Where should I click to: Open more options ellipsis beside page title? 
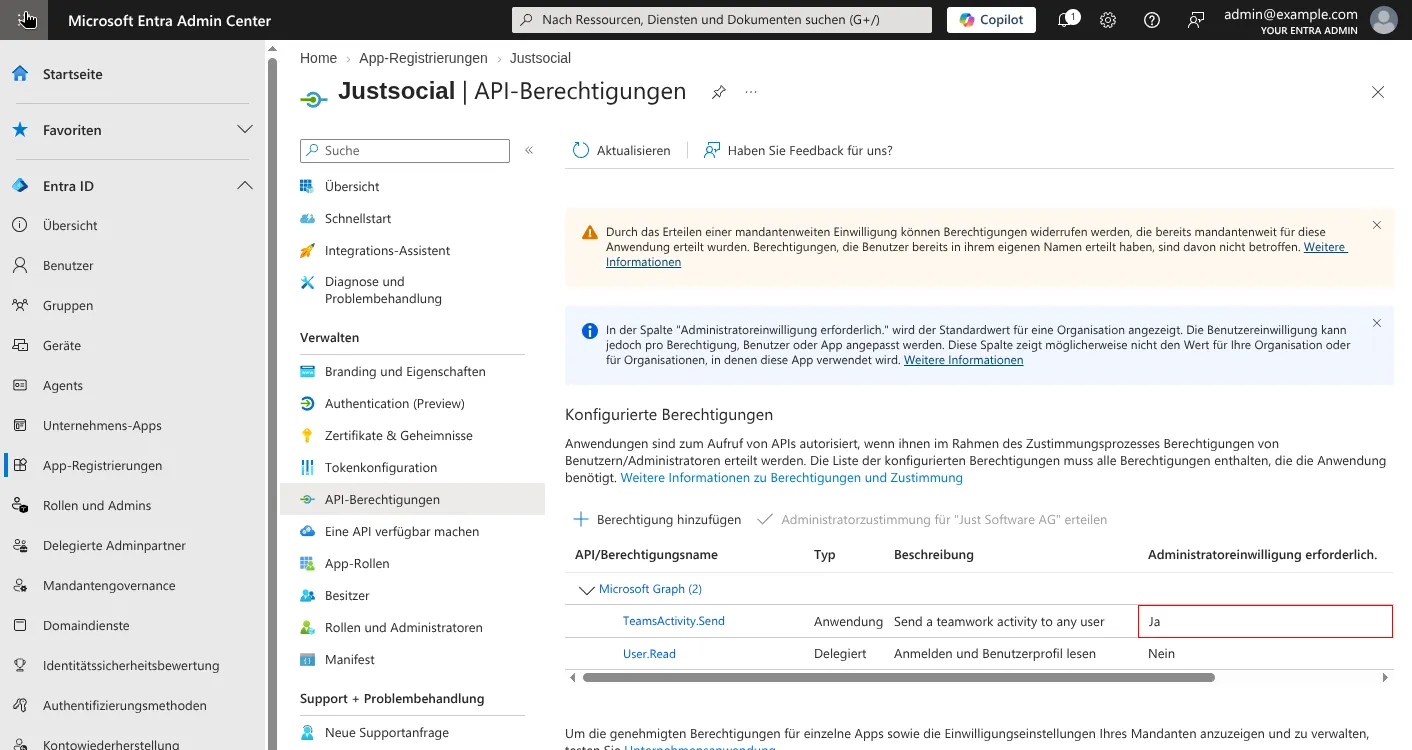pos(751,92)
